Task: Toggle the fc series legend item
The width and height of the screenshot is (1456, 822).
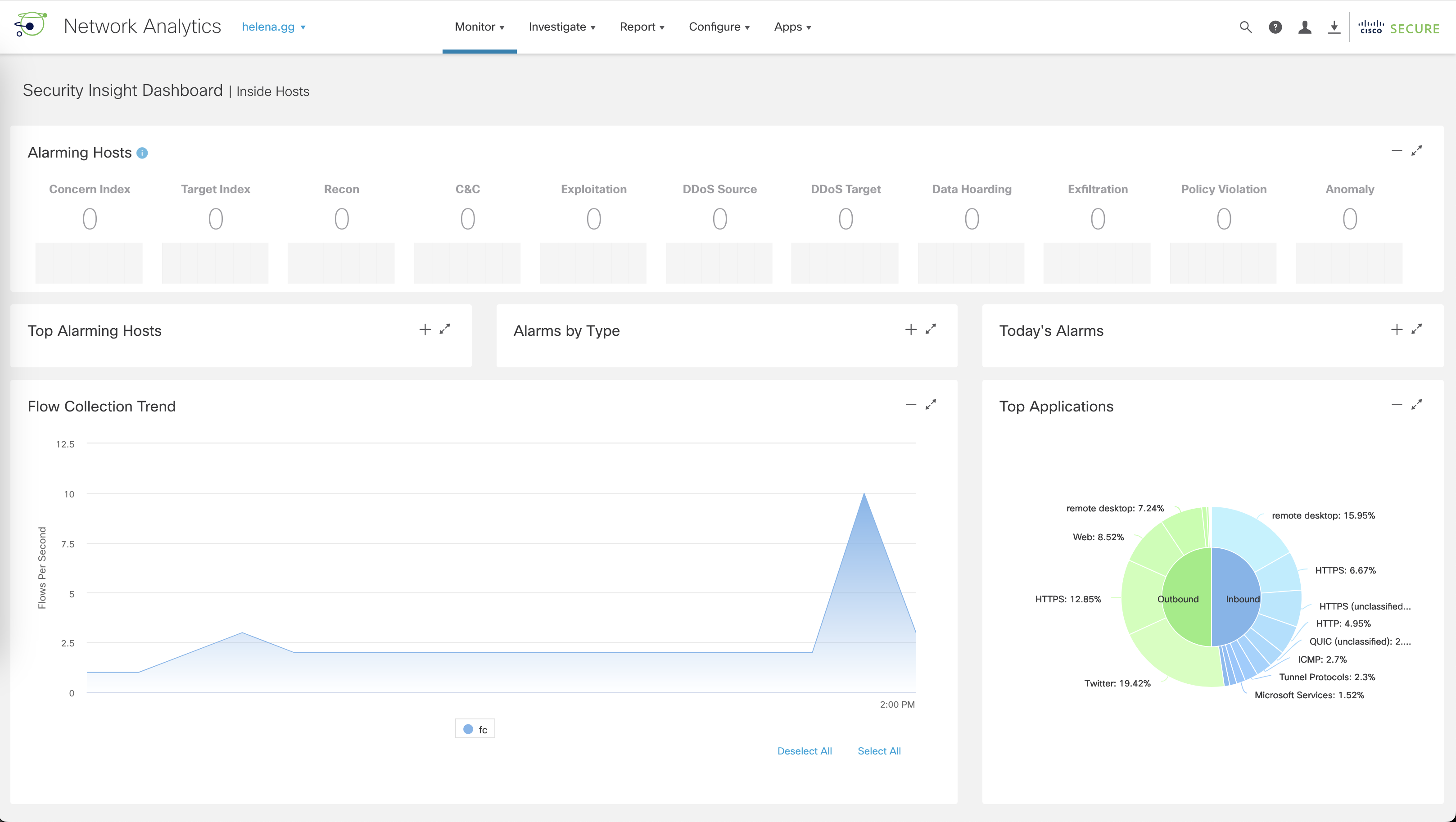Action: (475, 729)
